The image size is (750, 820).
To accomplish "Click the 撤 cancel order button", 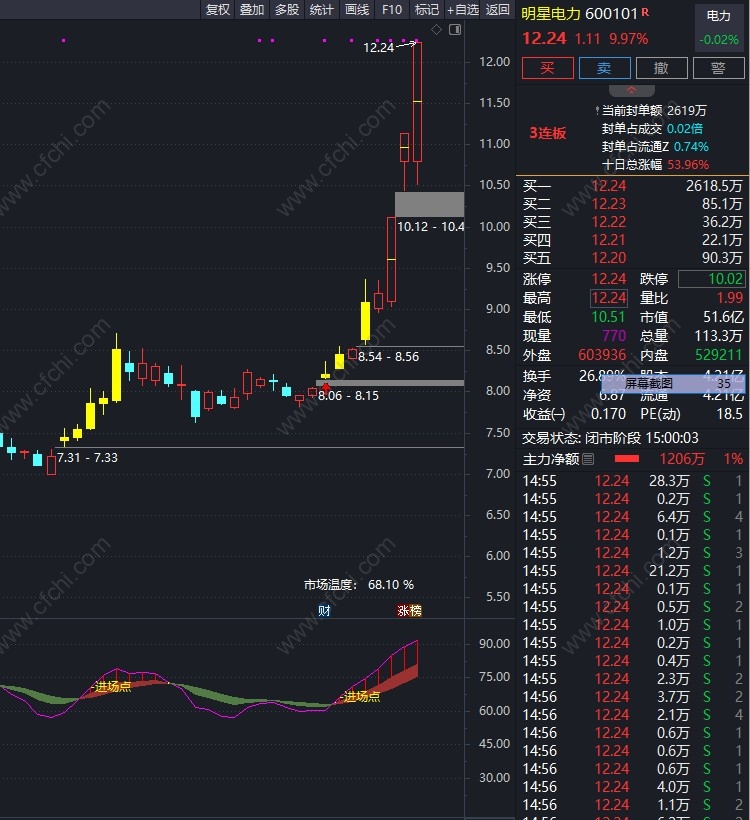I will 661,68.
